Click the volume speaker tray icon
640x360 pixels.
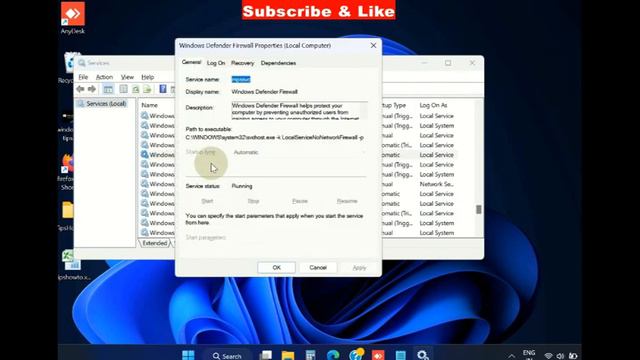click(560, 356)
